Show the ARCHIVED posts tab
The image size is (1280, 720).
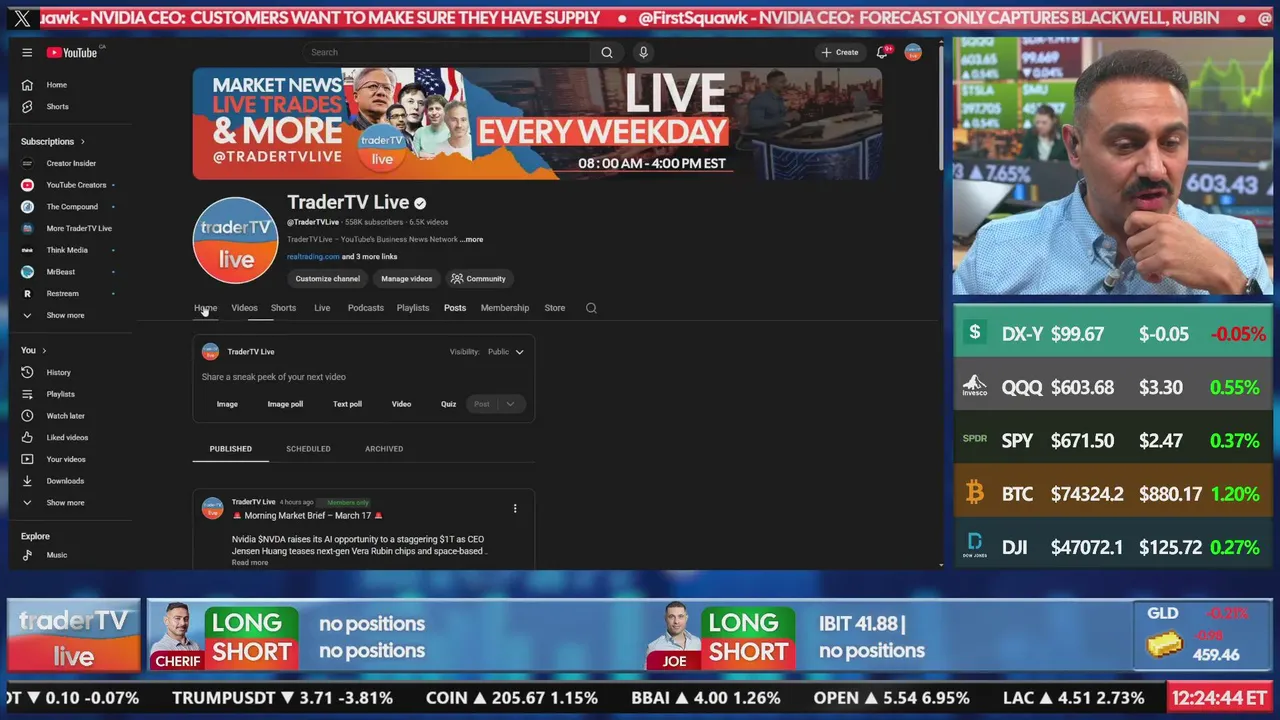pos(384,449)
